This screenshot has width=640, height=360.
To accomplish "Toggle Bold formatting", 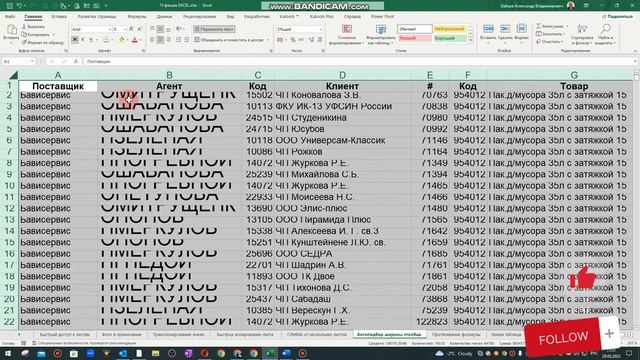I will tap(75, 40).
